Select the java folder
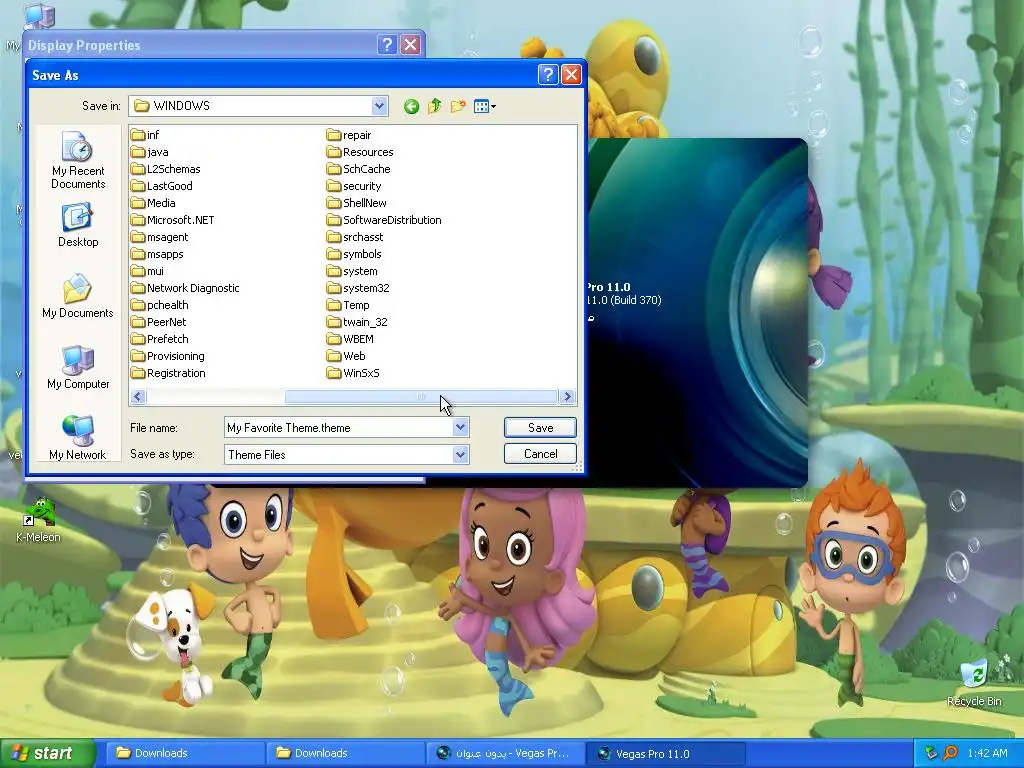The height and width of the screenshot is (768, 1024). pos(150,152)
